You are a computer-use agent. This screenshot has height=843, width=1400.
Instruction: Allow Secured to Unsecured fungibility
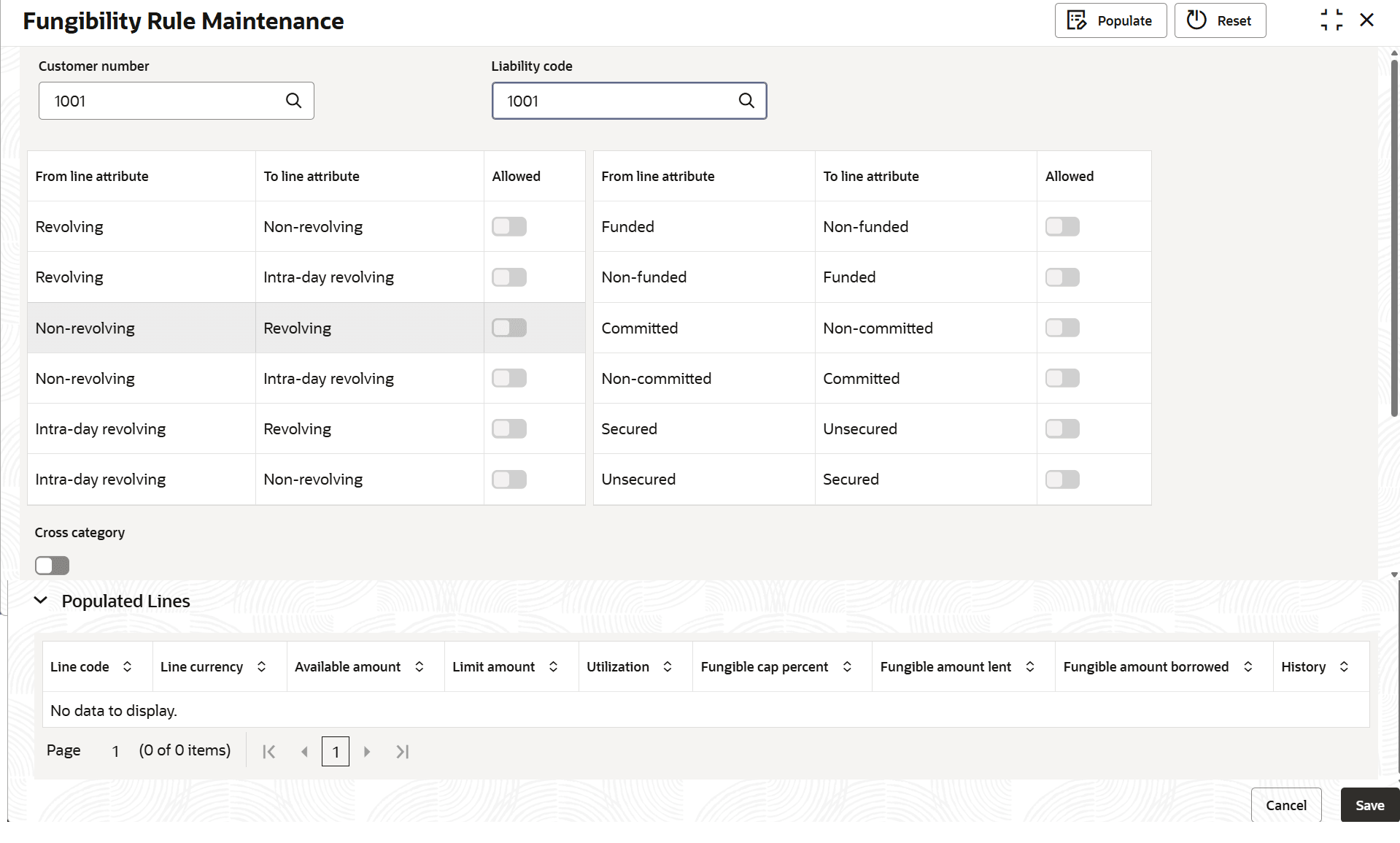tap(1061, 429)
